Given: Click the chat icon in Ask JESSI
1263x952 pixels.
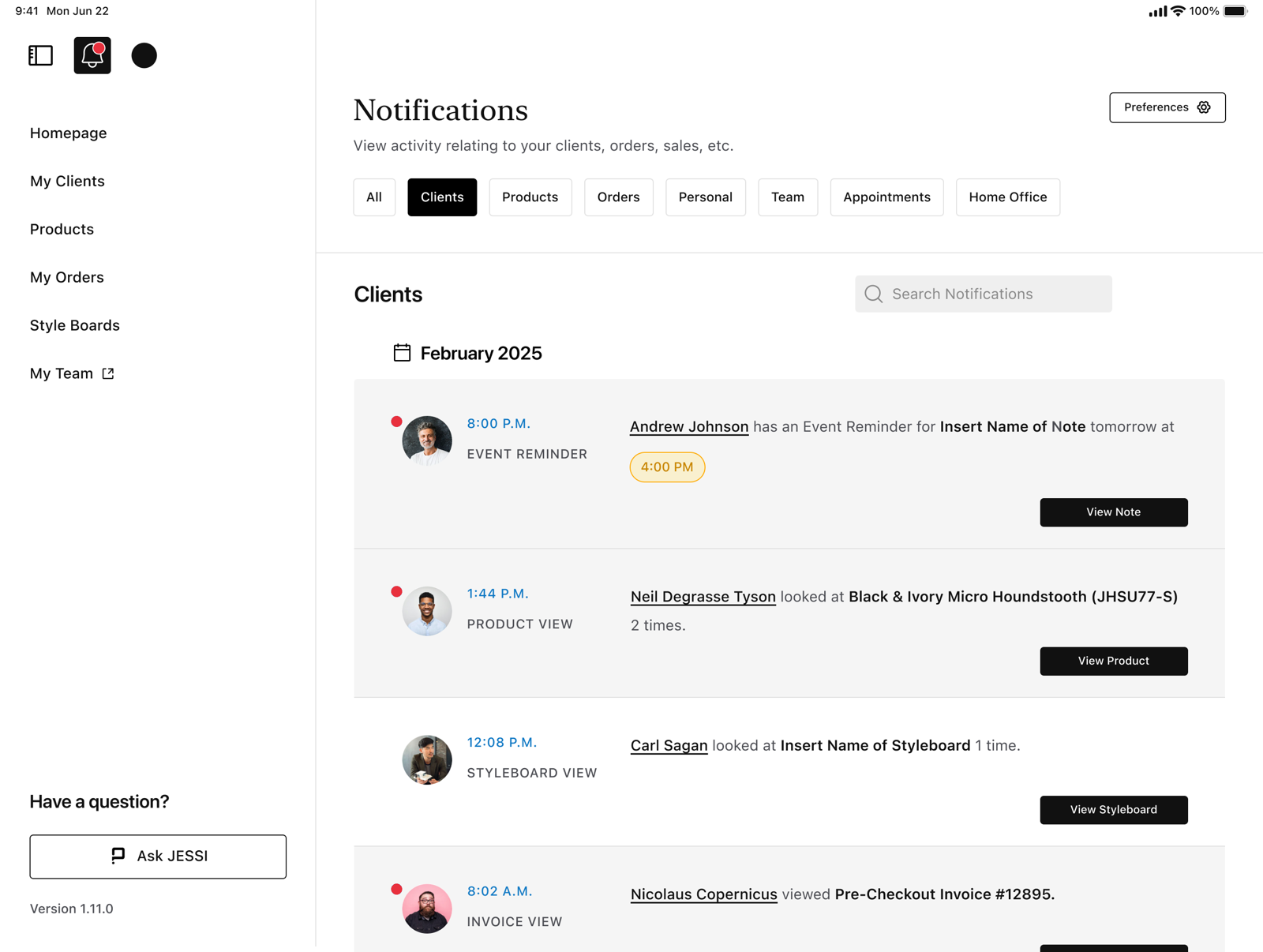Looking at the screenshot, I should [x=118, y=856].
